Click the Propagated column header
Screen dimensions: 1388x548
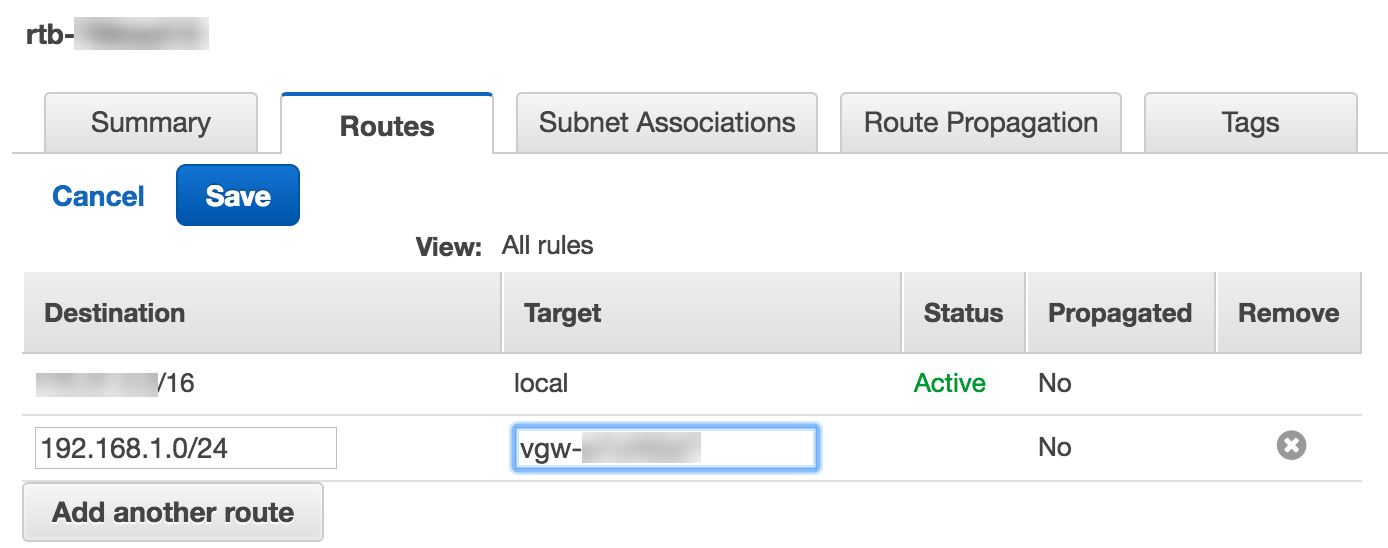(1119, 313)
